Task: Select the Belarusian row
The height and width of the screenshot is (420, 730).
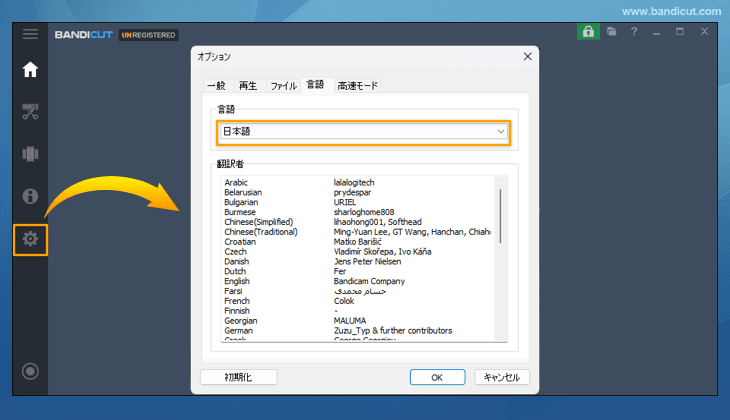Action: [357, 192]
